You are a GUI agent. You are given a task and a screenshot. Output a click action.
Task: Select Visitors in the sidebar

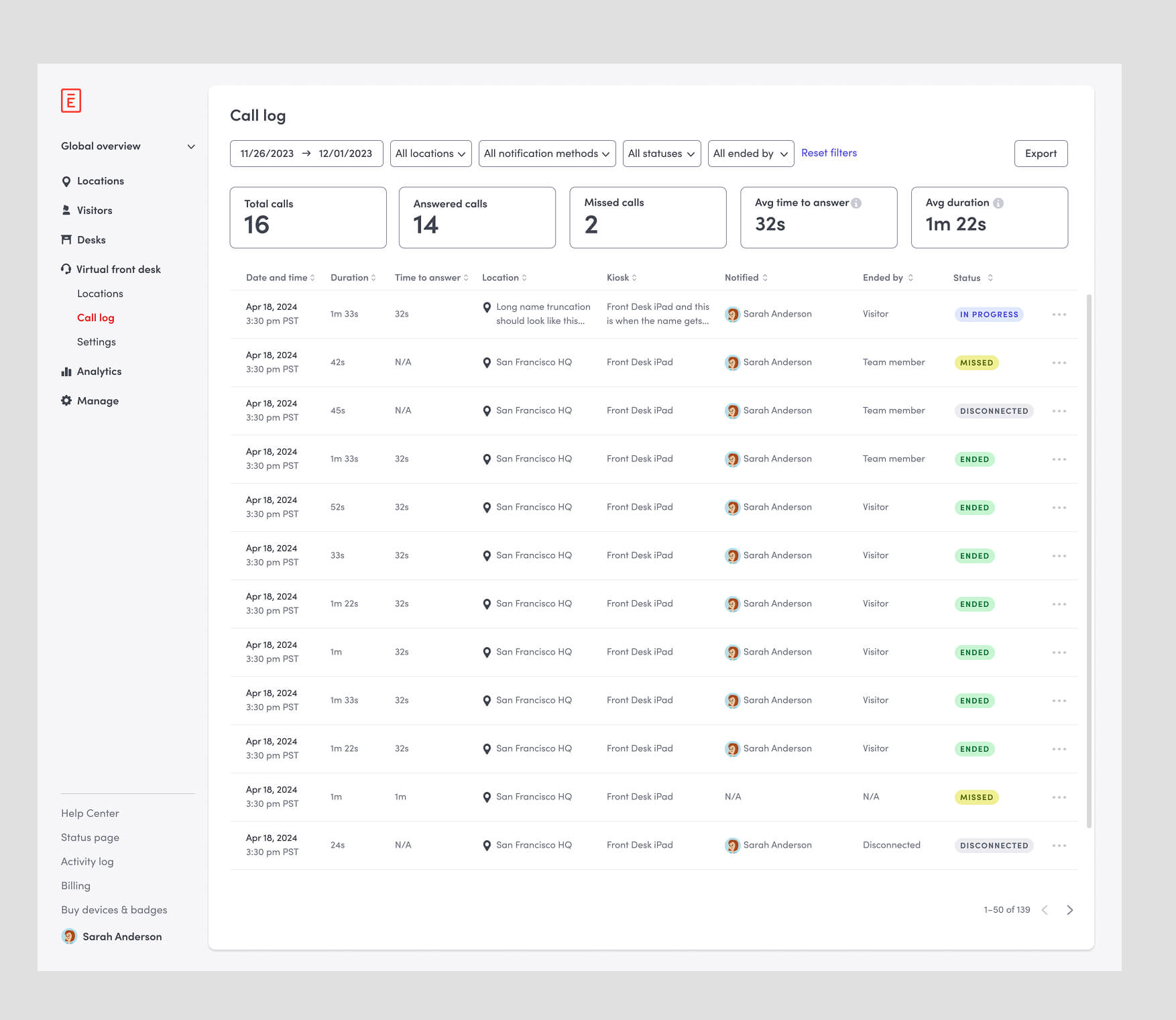[x=95, y=211]
